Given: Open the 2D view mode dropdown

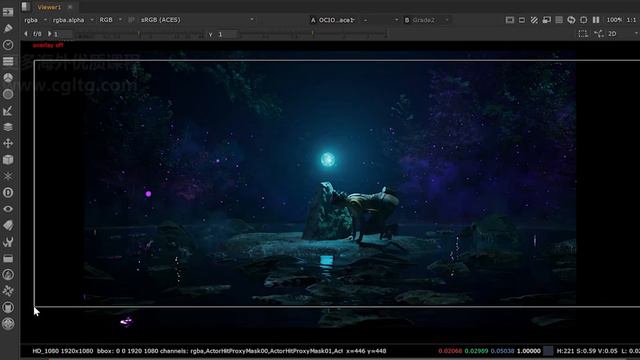Looking at the screenshot, I should 623,34.
